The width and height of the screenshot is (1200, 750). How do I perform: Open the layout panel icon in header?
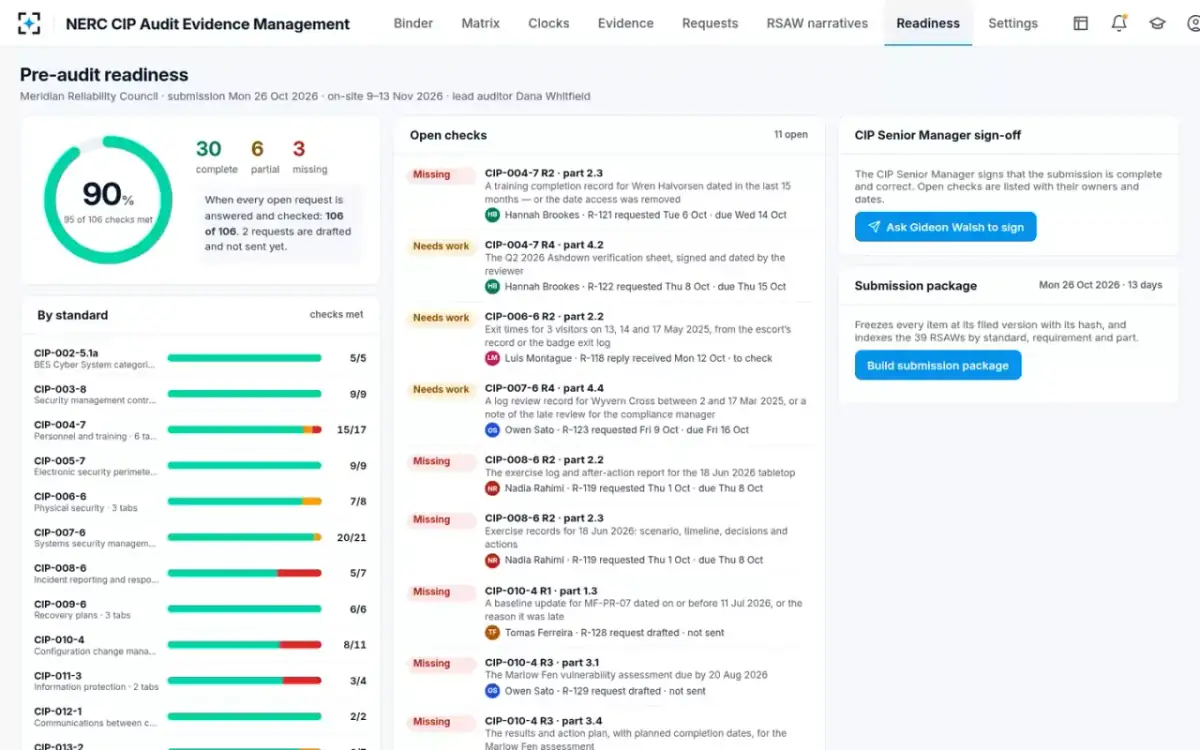(1081, 23)
